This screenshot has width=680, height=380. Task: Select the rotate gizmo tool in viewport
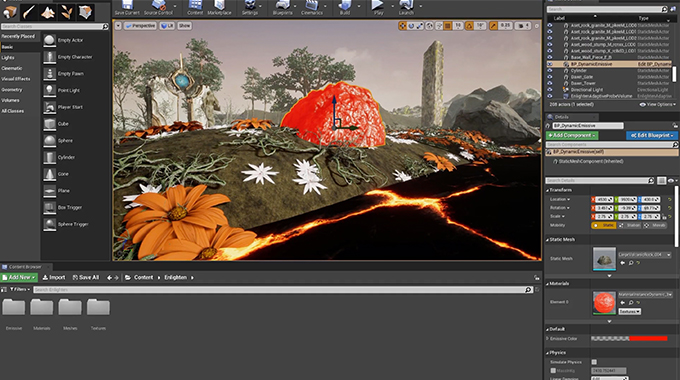[x=411, y=26]
